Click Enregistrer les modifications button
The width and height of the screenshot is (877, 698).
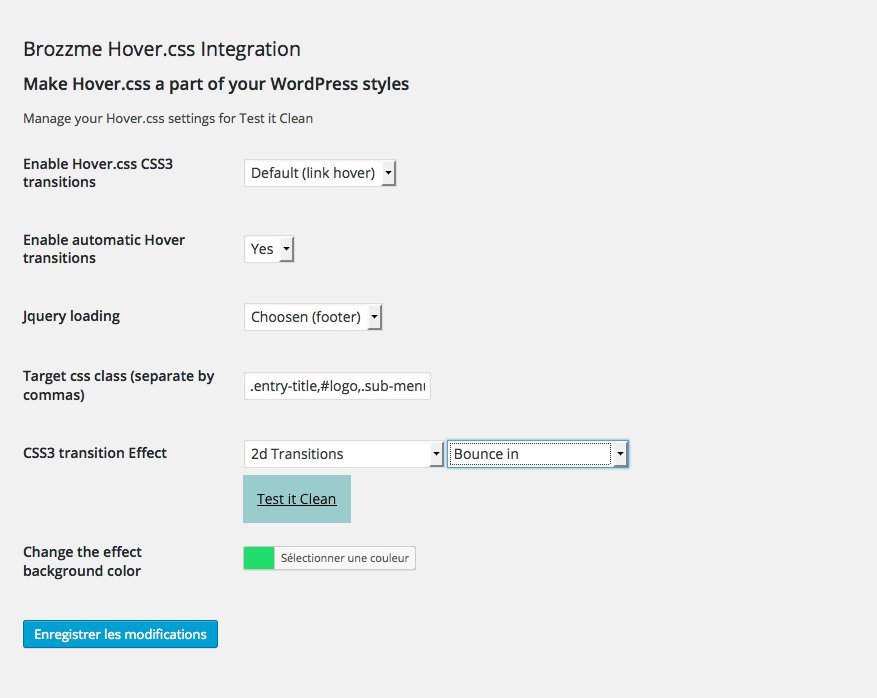point(120,634)
